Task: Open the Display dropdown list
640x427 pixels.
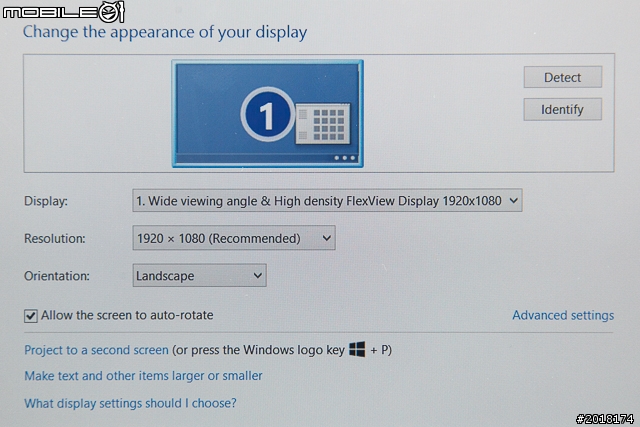Action: [x=327, y=200]
